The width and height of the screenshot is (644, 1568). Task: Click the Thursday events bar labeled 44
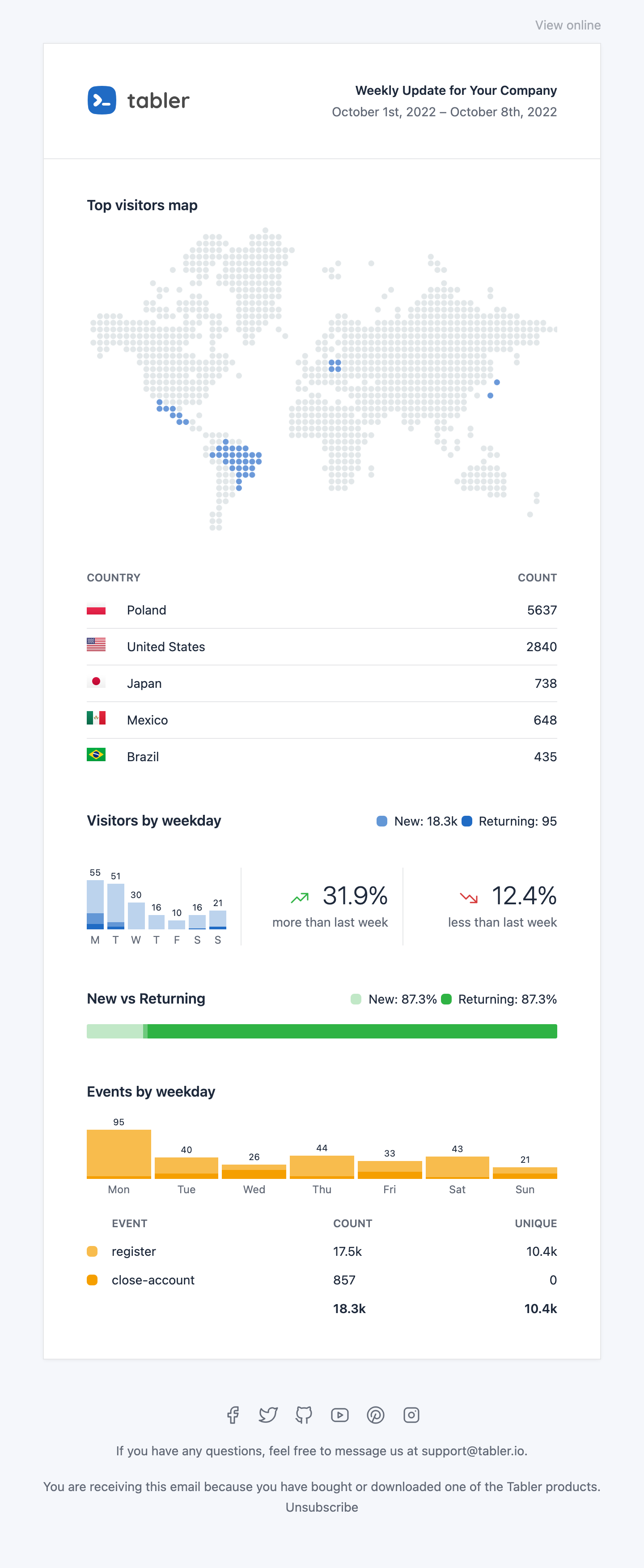pos(322,1167)
